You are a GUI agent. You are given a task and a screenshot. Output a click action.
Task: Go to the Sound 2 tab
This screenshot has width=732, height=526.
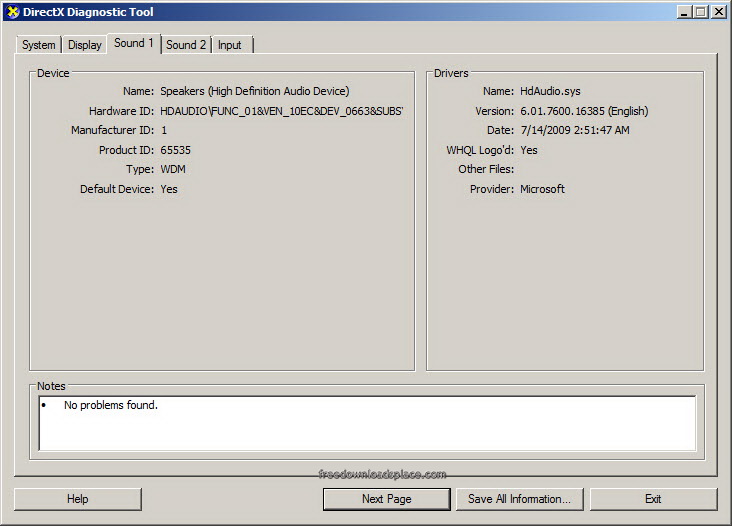[186, 45]
